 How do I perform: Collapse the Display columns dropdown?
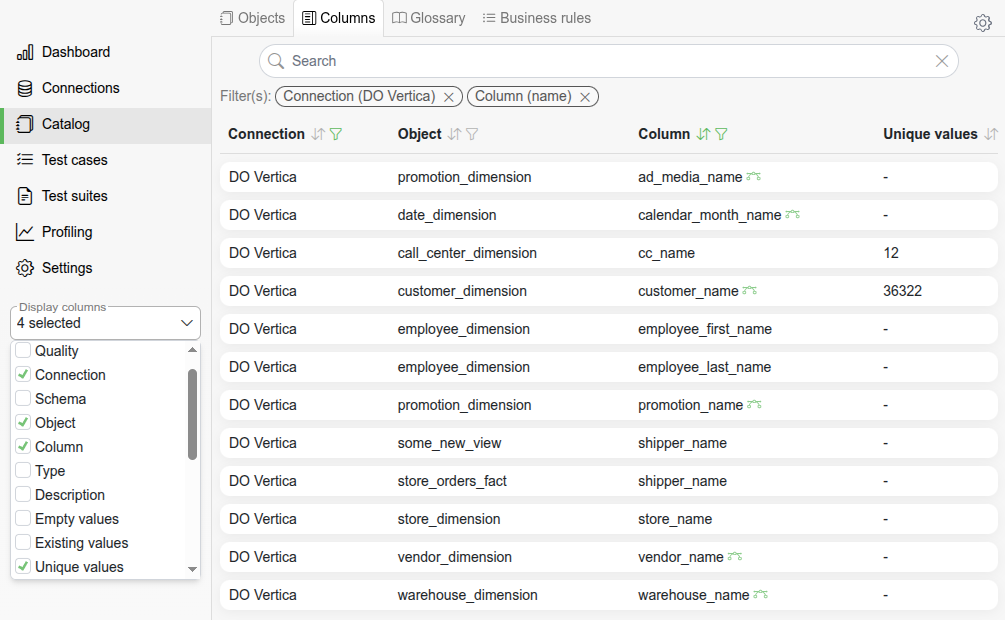click(x=186, y=323)
